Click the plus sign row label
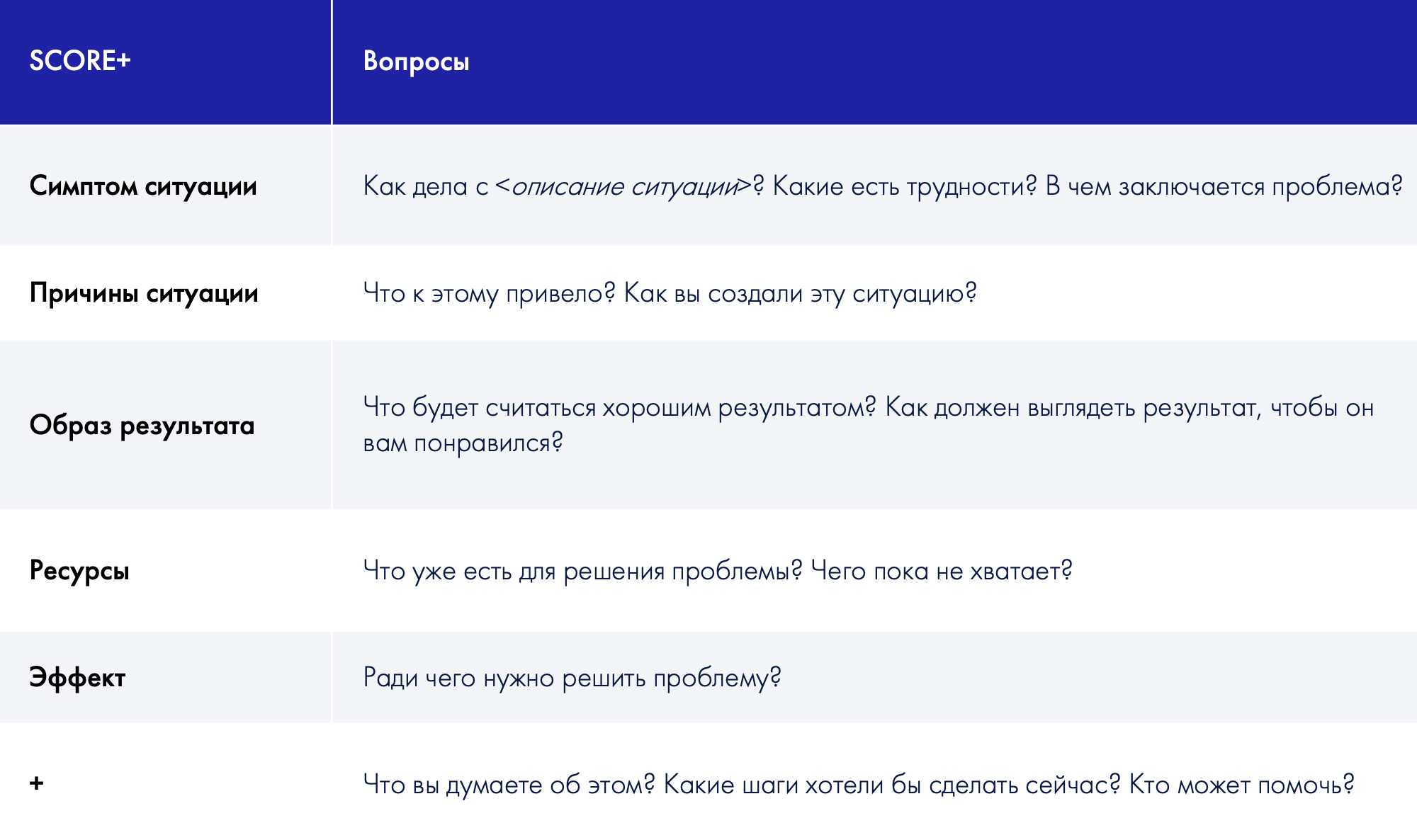 tap(37, 783)
